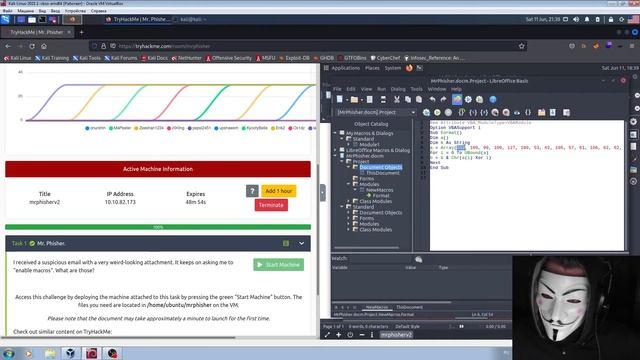Viewport: 640px width, 360px height.
Task: Open the library dropdown showing [MrPhisher.docm].Project
Action: [375, 112]
